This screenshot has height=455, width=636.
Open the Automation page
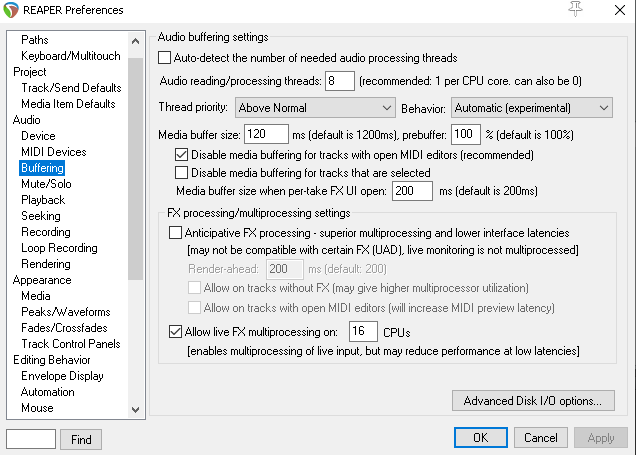pyautogui.click(x=47, y=392)
